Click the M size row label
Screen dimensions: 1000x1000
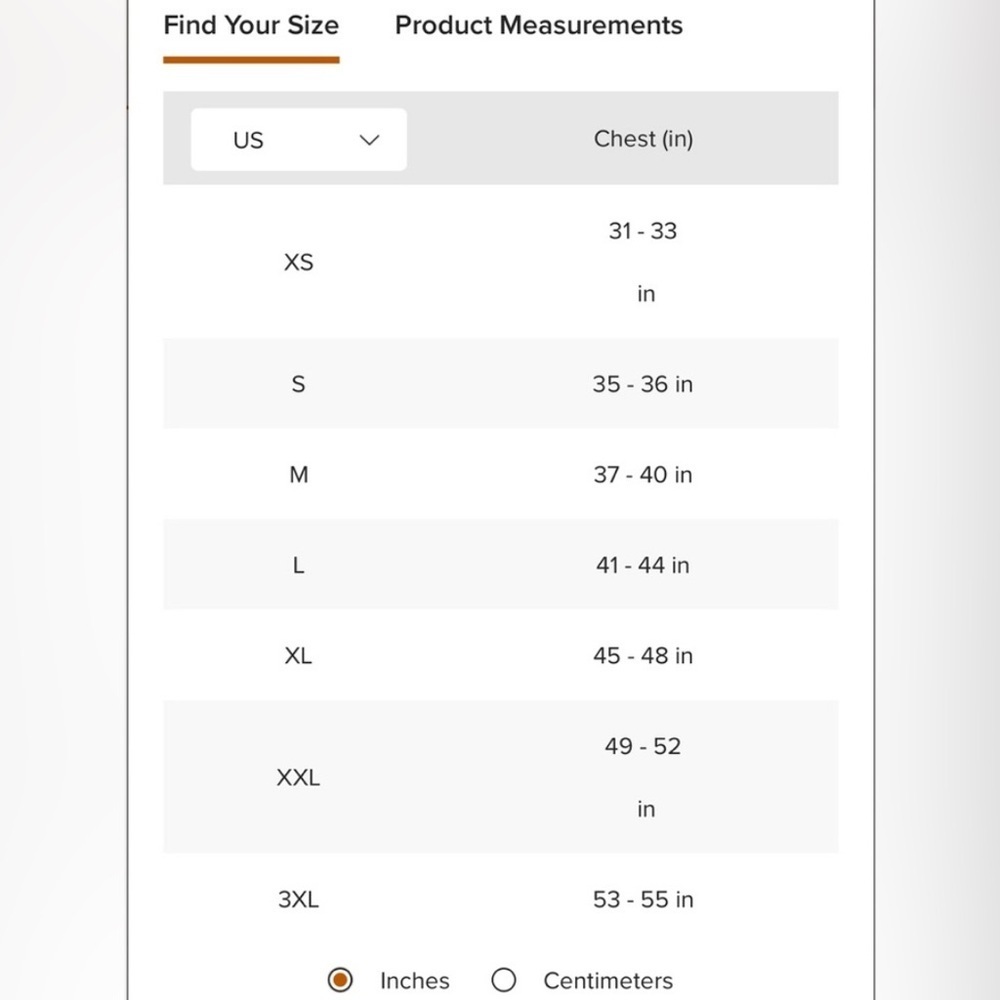click(298, 475)
